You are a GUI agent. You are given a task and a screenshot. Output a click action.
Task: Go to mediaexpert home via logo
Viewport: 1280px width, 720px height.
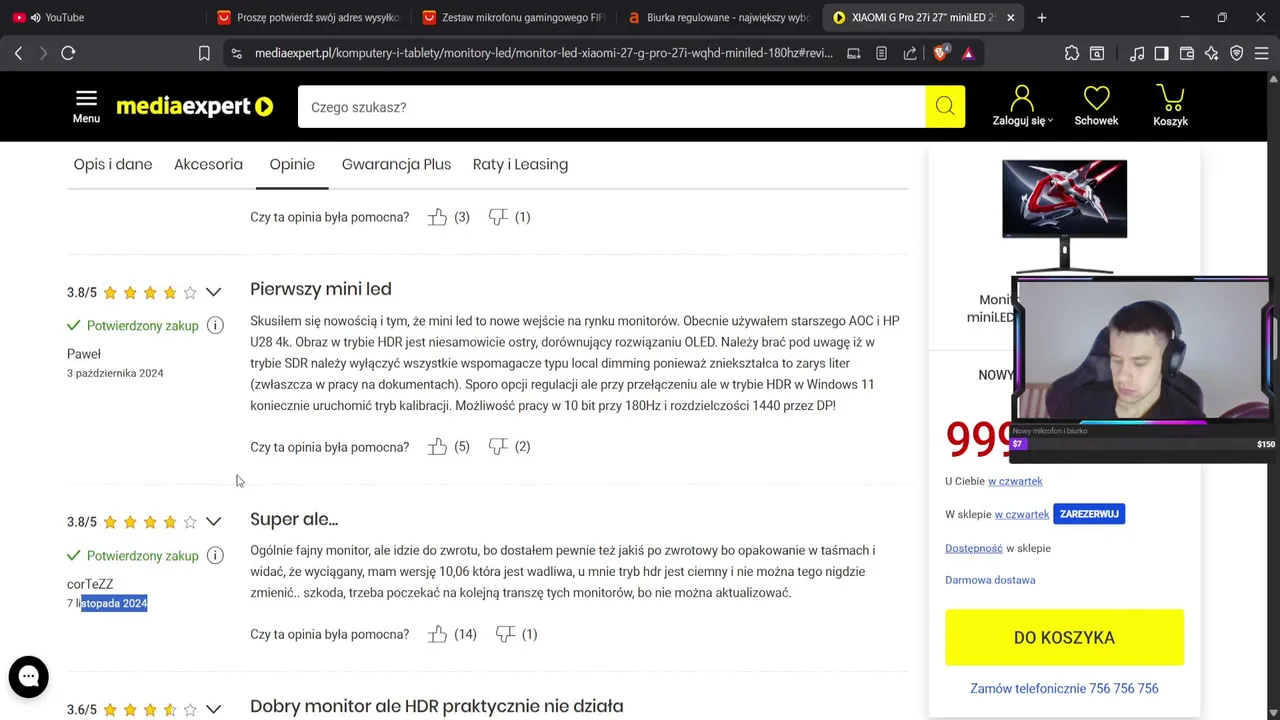click(194, 106)
